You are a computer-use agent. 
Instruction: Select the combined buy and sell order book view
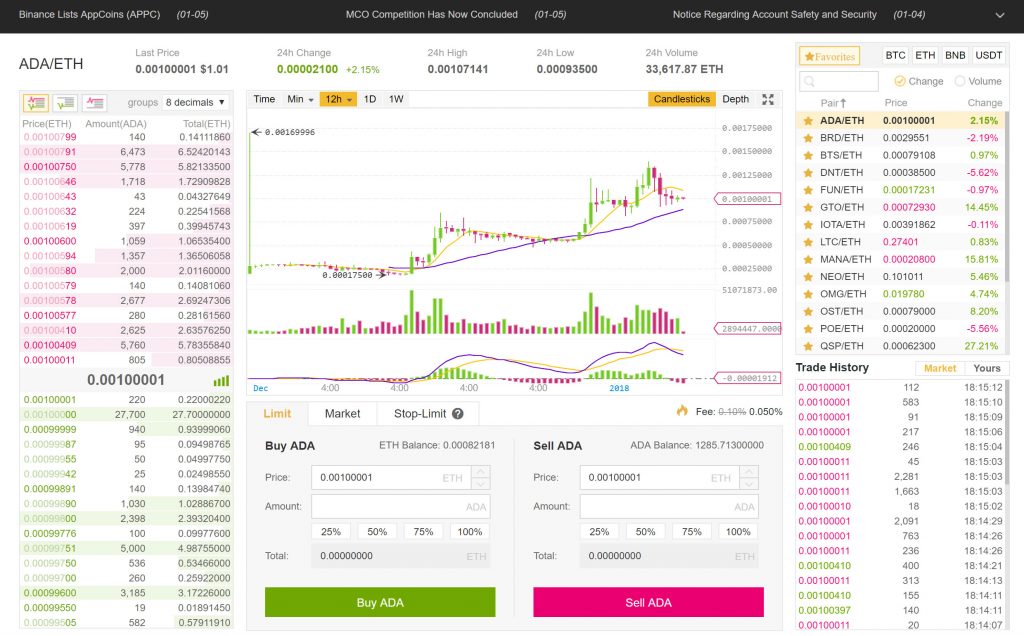coord(36,103)
